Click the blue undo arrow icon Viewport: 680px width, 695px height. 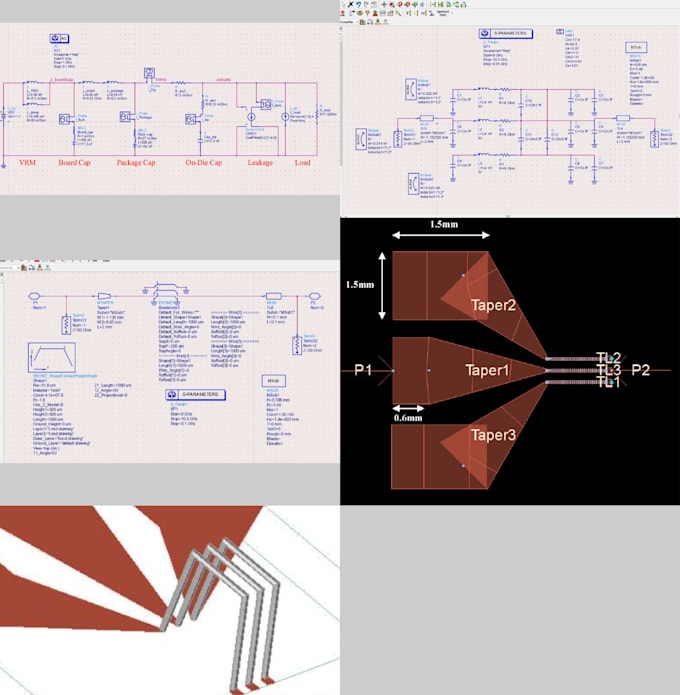coord(359,4)
